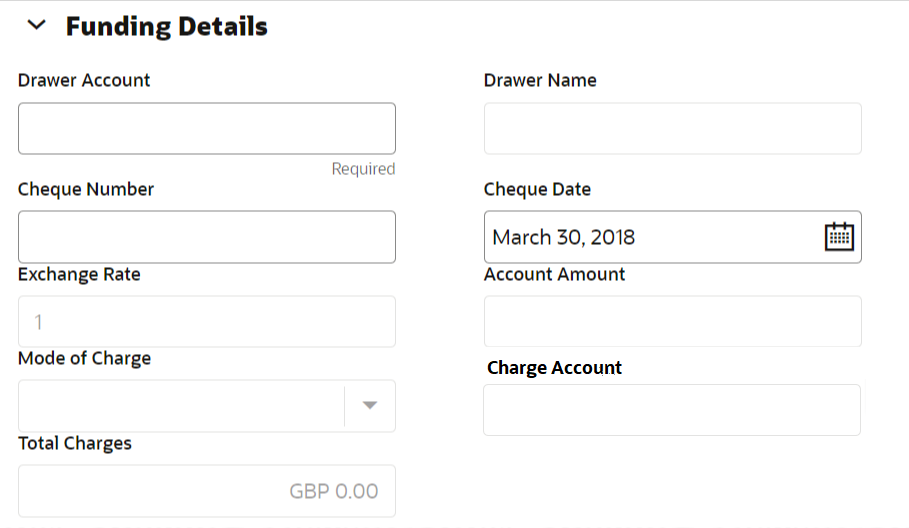
Task: Focus the Account Amount field
Action: pyautogui.click(x=672, y=321)
